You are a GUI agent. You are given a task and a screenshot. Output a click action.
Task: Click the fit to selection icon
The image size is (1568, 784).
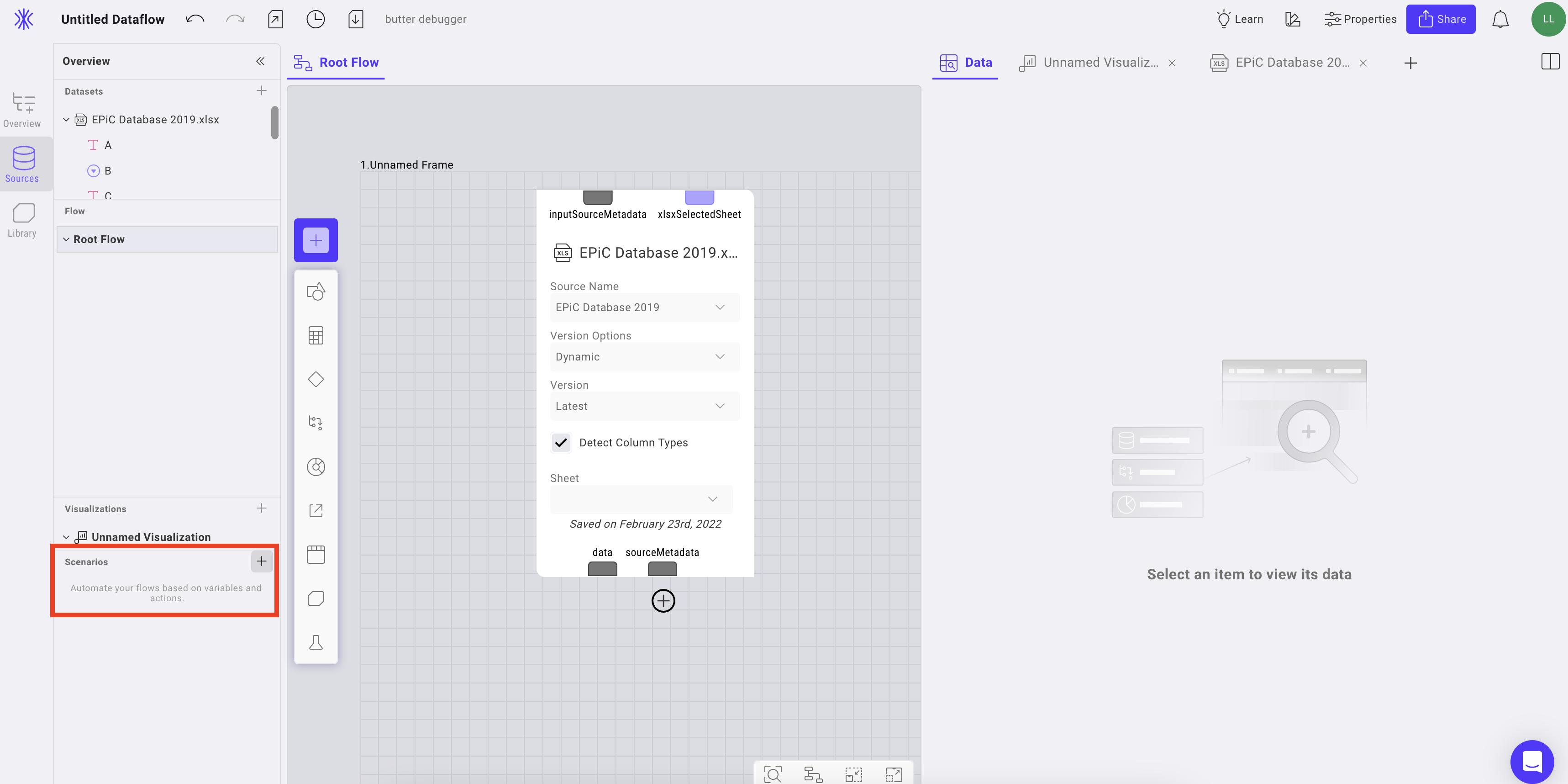point(853,774)
